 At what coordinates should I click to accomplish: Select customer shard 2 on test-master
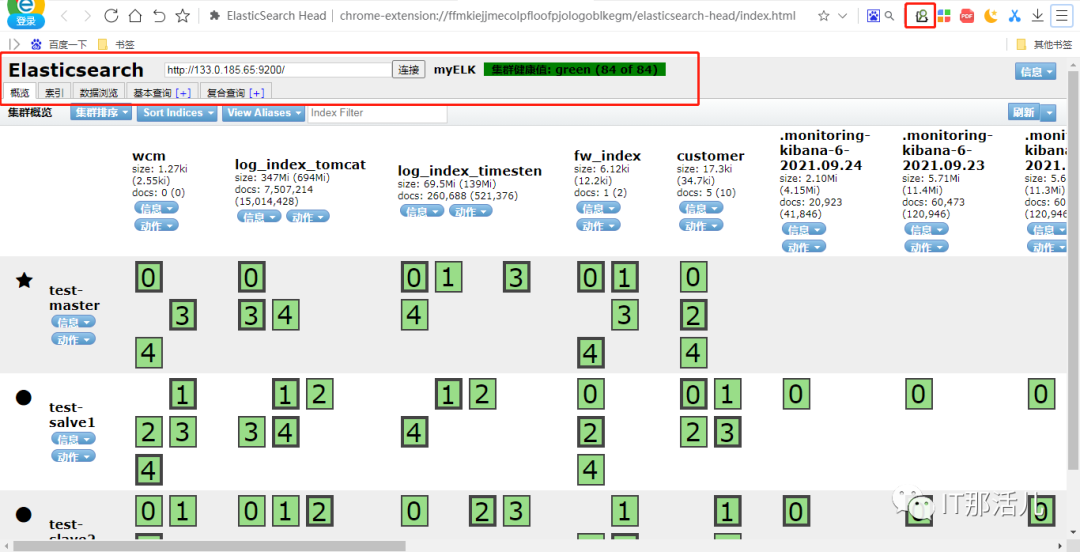[693, 316]
